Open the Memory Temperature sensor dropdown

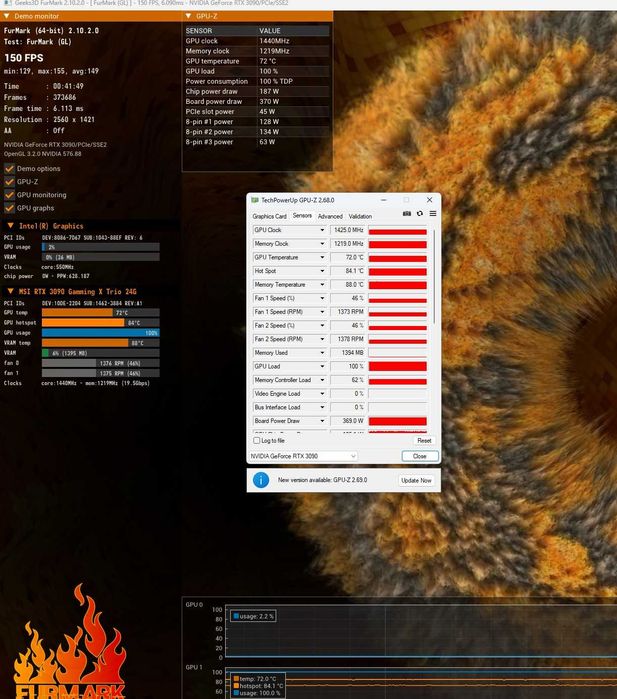coord(322,284)
